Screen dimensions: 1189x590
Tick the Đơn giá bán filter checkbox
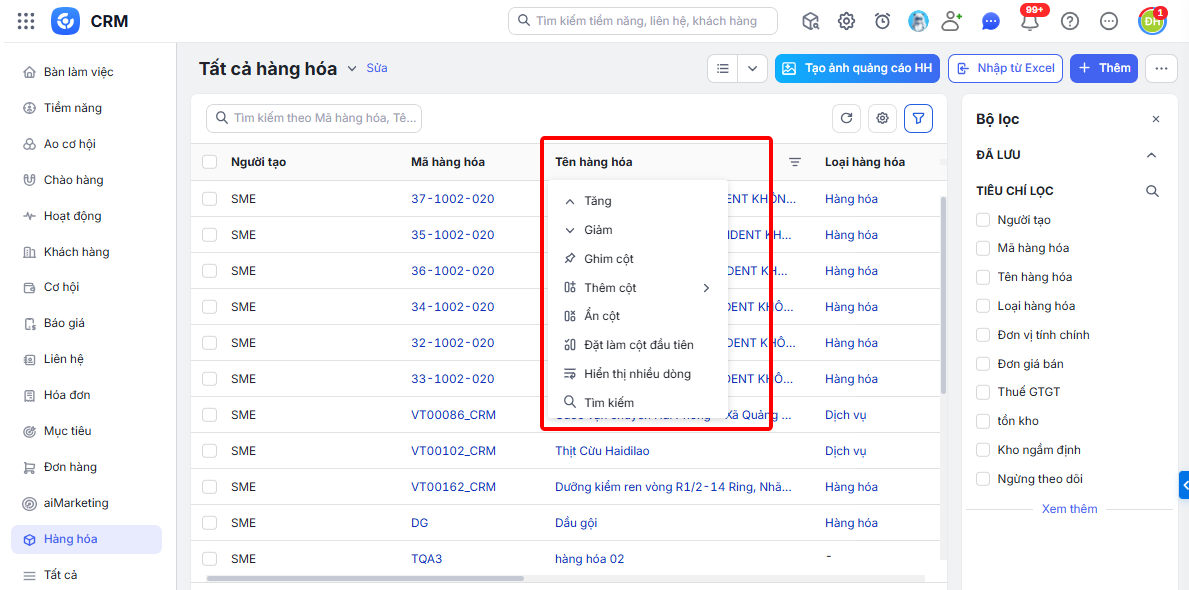[984, 363]
